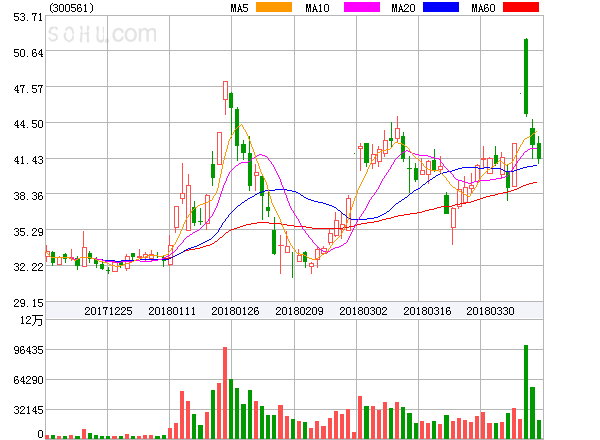Click the magenta MA10 legend swatch
Screen dimensions: 600x440
click(x=362, y=7)
